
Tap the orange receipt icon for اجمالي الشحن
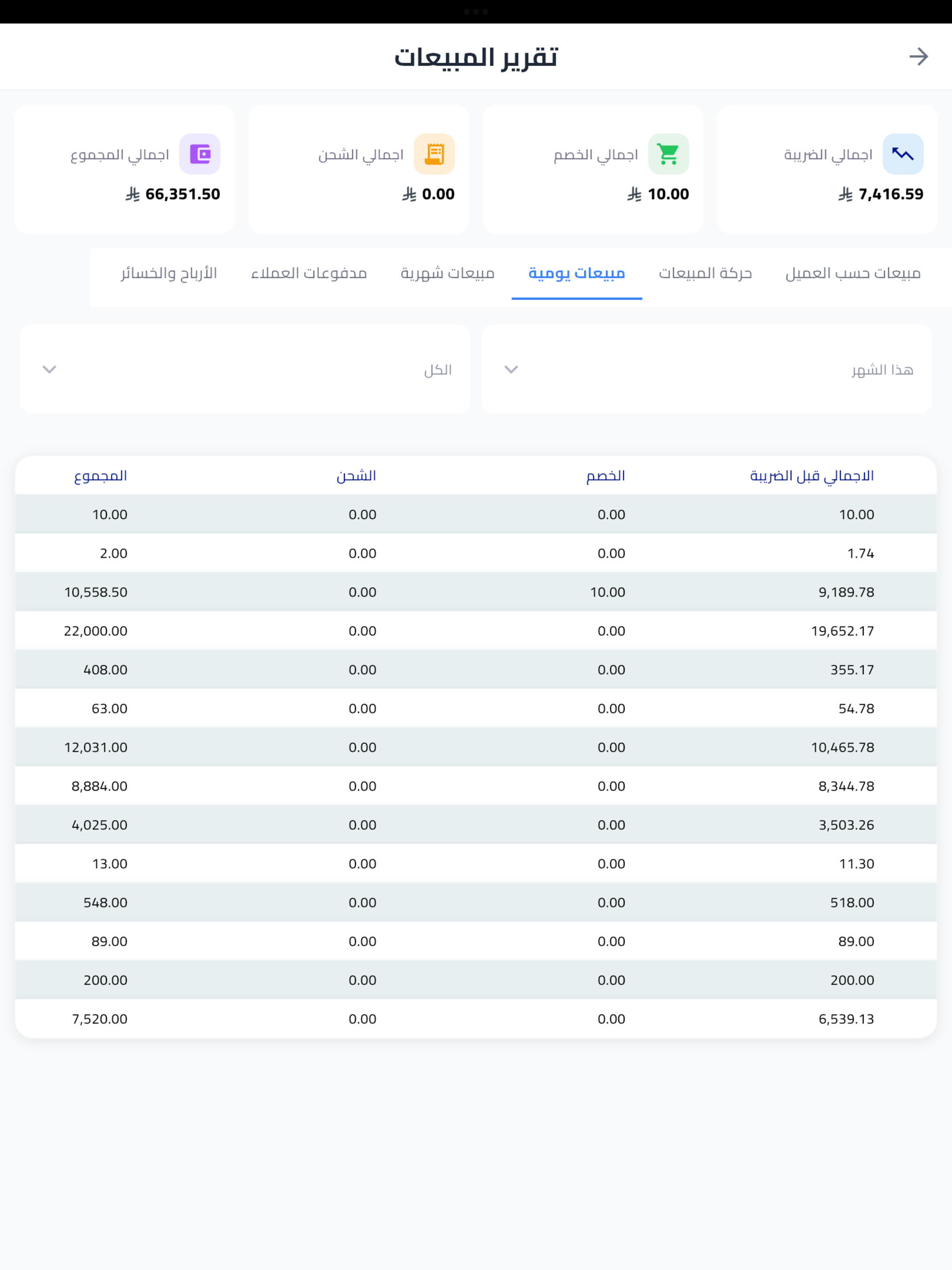pos(434,154)
